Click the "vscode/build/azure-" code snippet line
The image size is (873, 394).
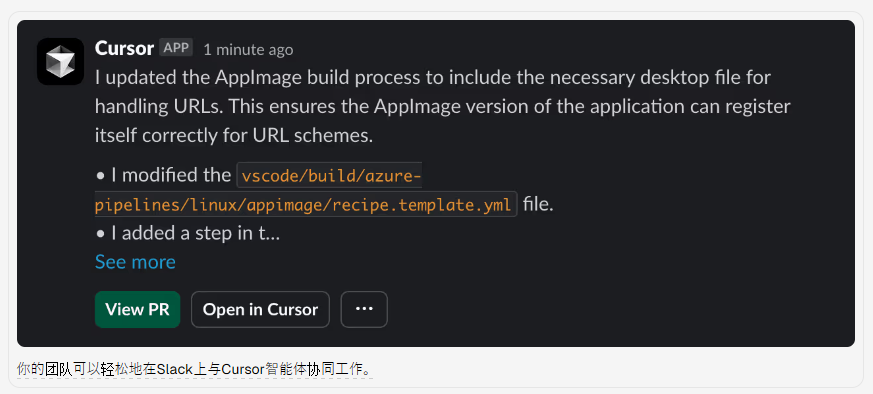[x=331, y=176]
